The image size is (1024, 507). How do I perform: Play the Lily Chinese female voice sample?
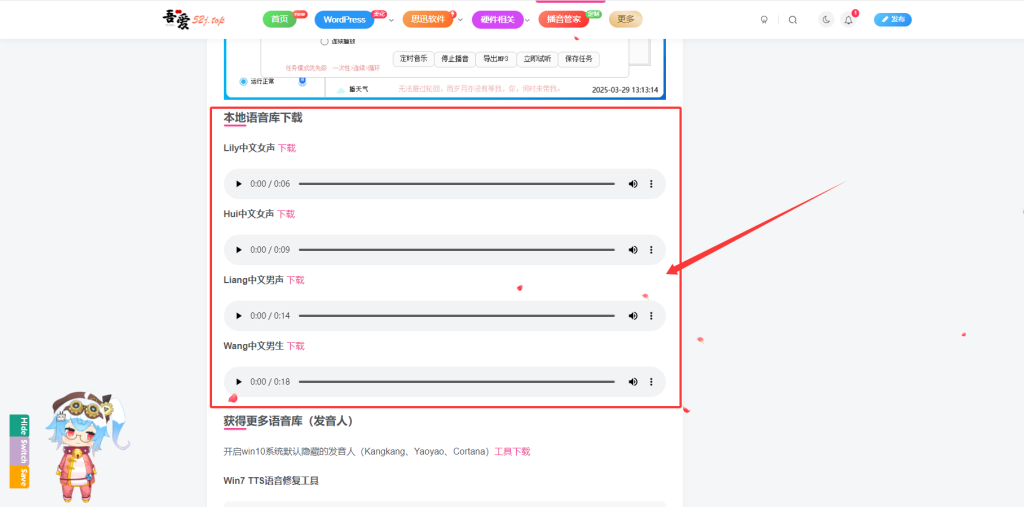coord(238,184)
